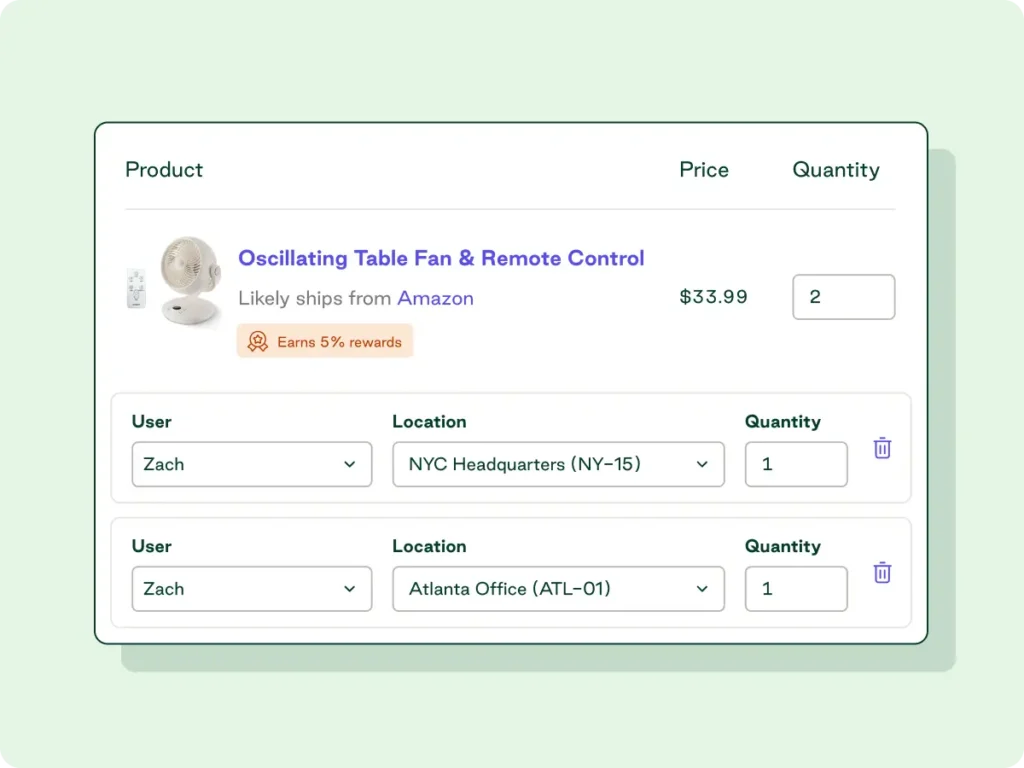Click the Likely ships from text
Image resolution: width=1024 pixels, height=768 pixels.
click(315, 298)
